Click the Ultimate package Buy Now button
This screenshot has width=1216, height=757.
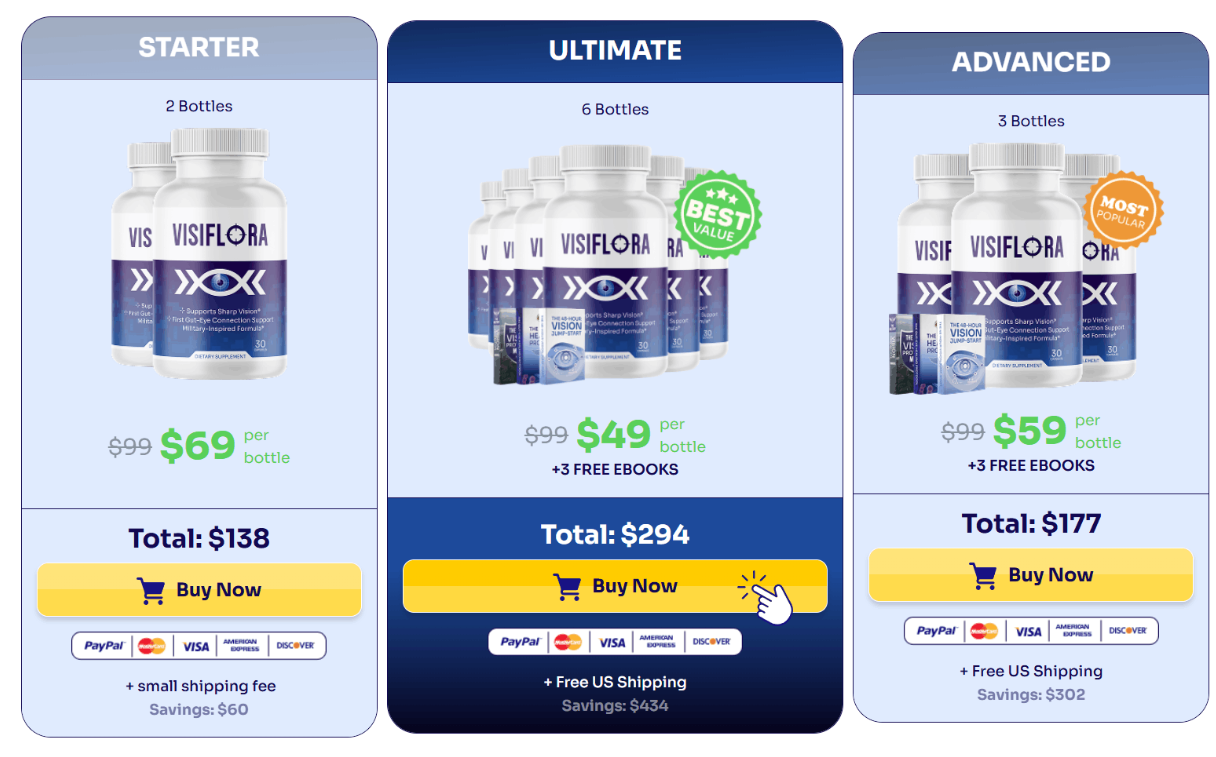click(615, 586)
